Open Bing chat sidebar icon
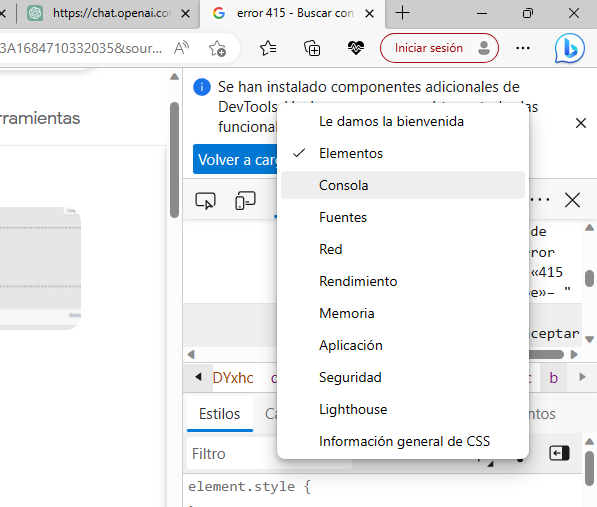This screenshot has height=507, width=597. [569, 48]
